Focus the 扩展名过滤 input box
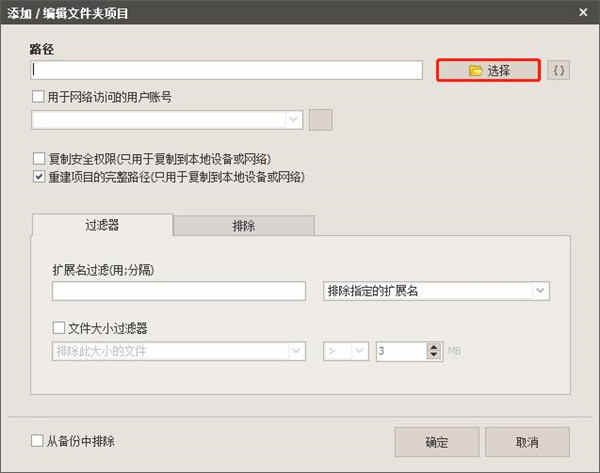The image size is (600, 473). click(x=178, y=291)
